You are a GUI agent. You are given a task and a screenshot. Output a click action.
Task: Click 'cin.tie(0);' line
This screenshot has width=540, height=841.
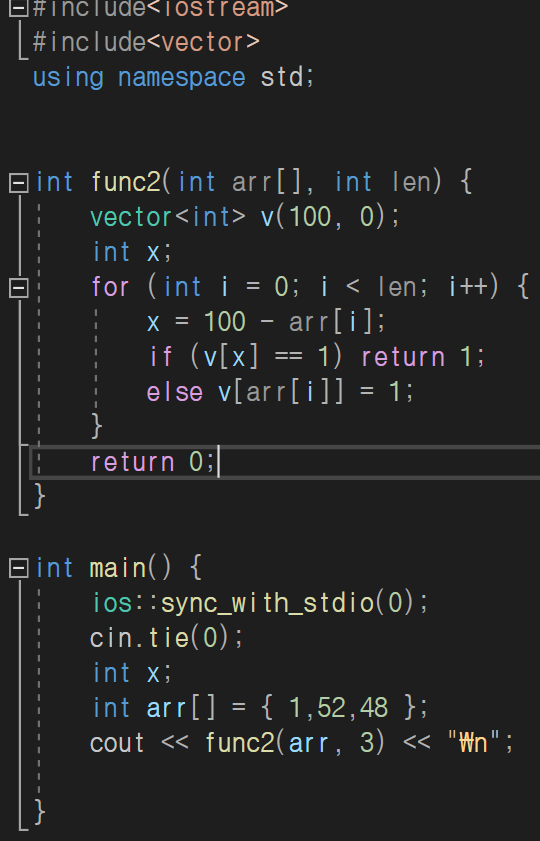167,638
